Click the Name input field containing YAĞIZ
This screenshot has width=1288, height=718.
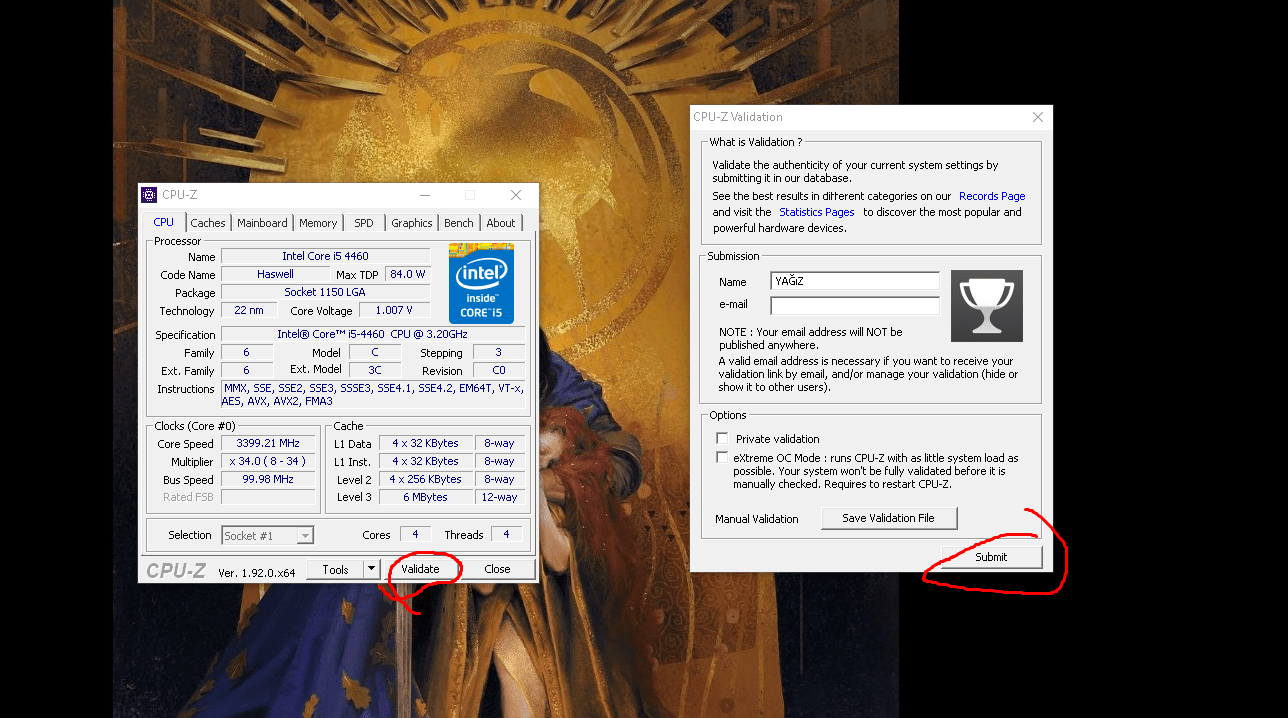tap(855, 281)
